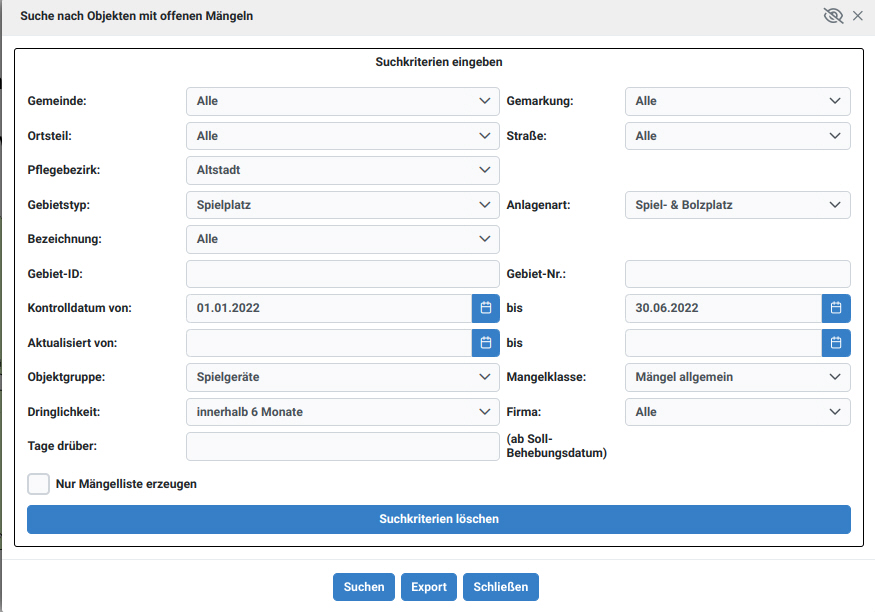
Task: Open the Gemeinde dropdown
Action: pos(342,101)
